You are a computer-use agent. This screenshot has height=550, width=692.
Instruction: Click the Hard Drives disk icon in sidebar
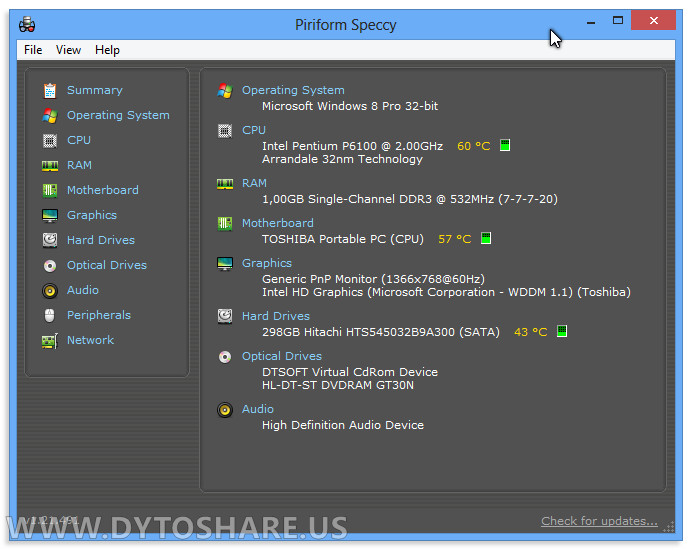click(x=50, y=241)
